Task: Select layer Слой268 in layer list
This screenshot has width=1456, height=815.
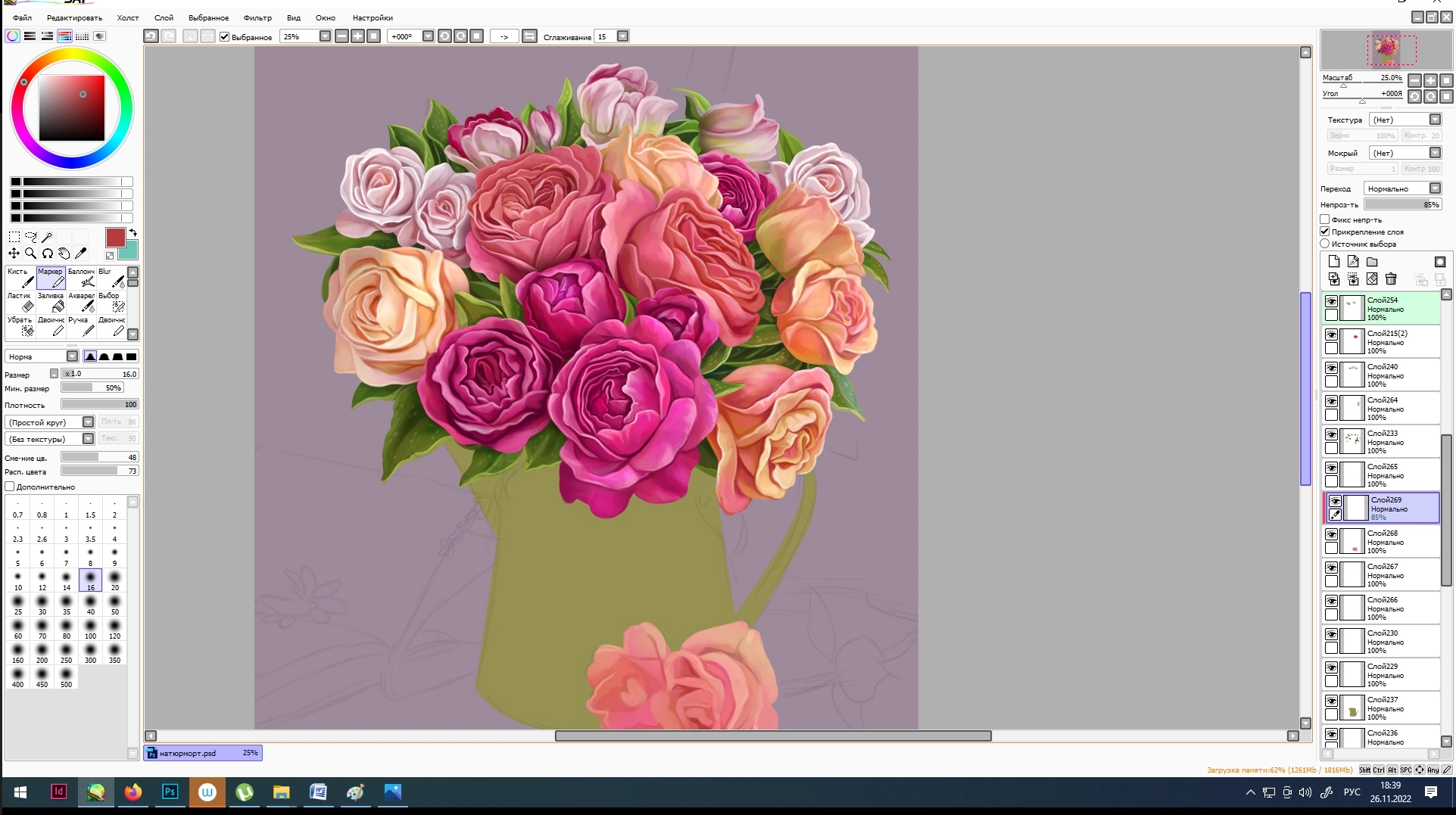Action: [x=1383, y=542]
